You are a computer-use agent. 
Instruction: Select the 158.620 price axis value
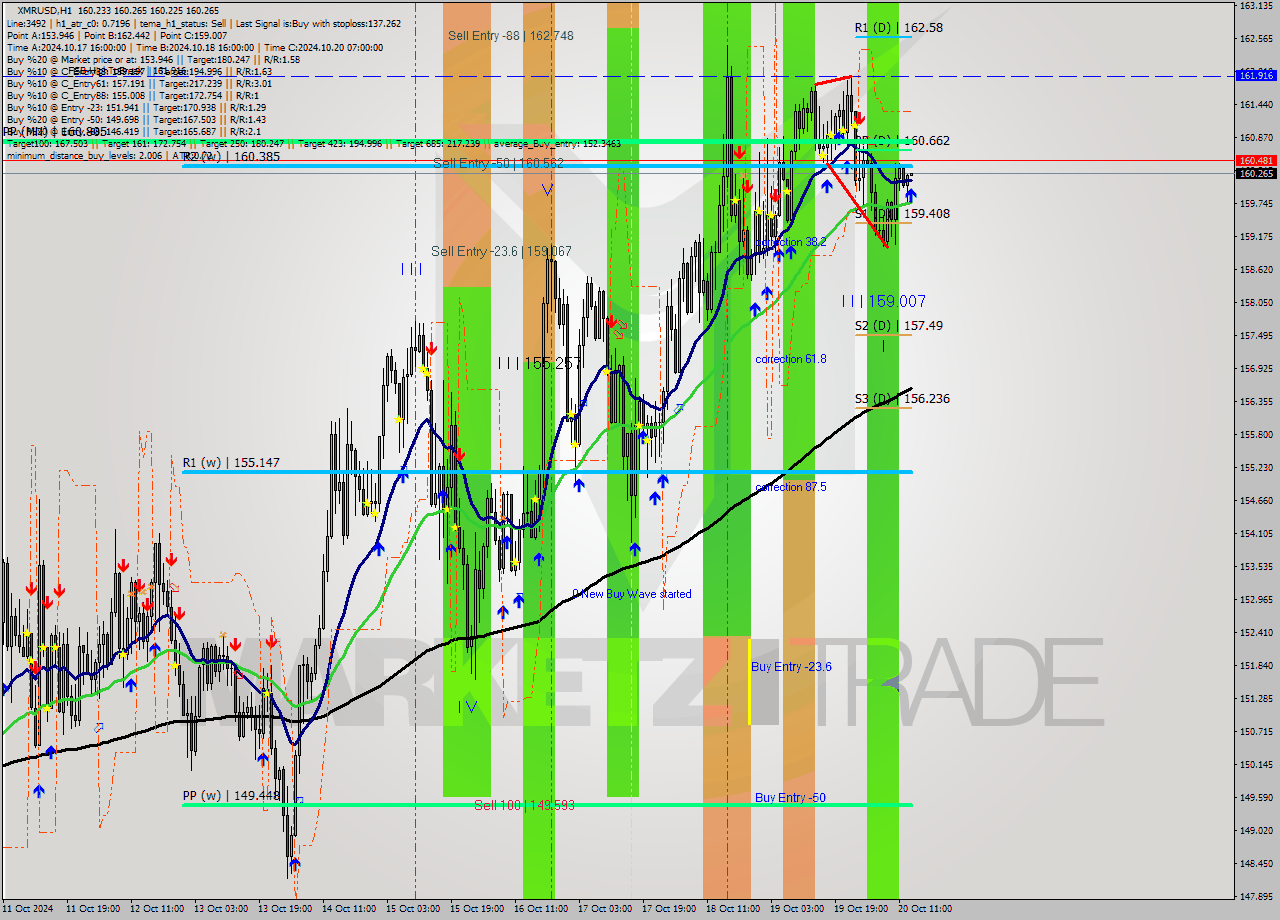tap(1256, 270)
